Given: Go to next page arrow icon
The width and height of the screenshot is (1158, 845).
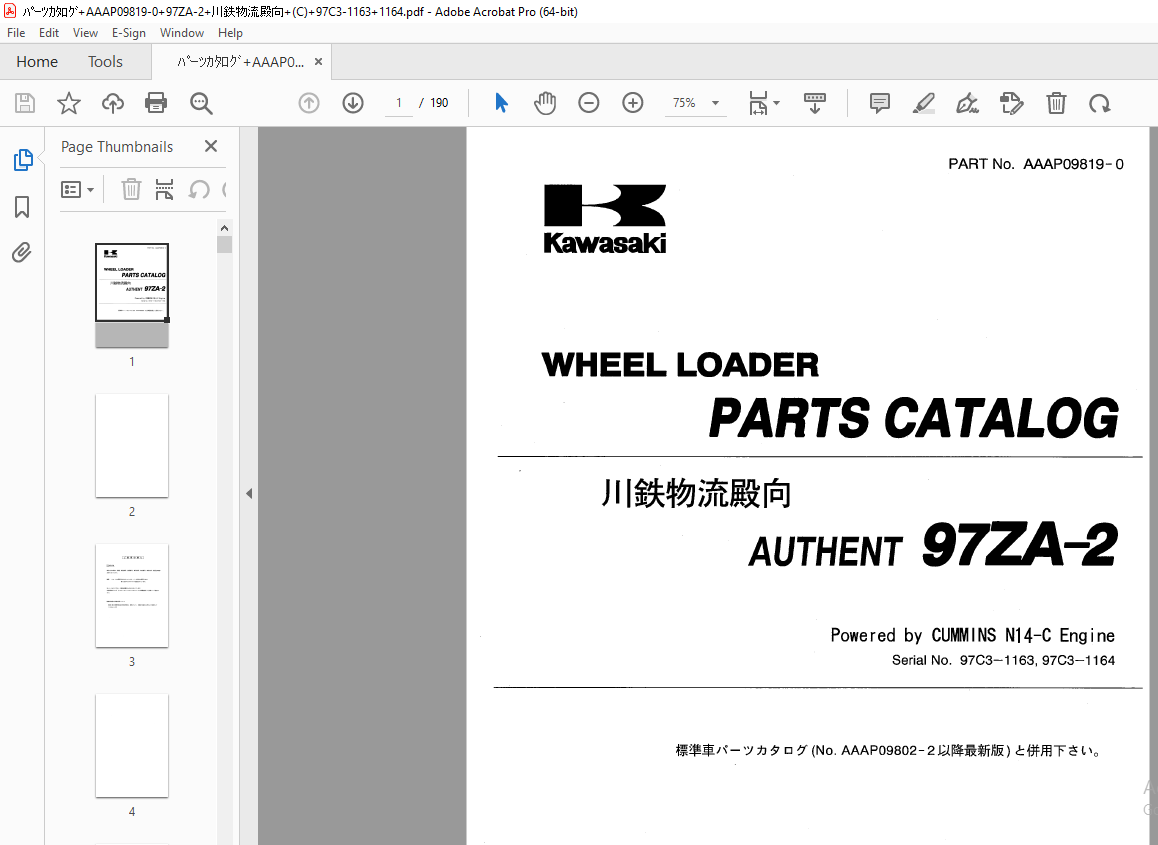Looking at the screenshot, I should click(353, 103).
